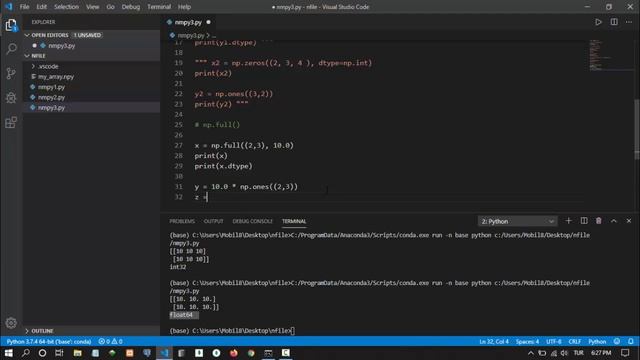Image resolution: width=640 pixels, height=360 pixels.
Task: Open the Edit menu
Action: [41, 7]
